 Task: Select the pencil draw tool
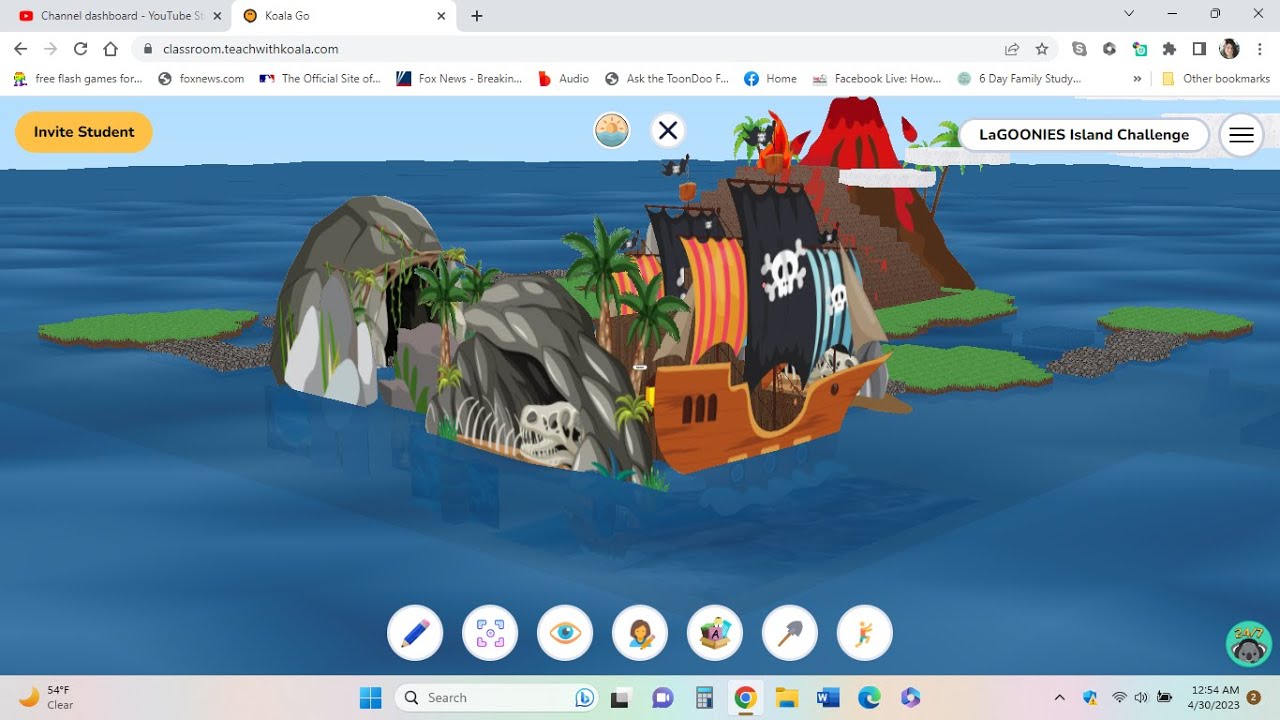415,633
